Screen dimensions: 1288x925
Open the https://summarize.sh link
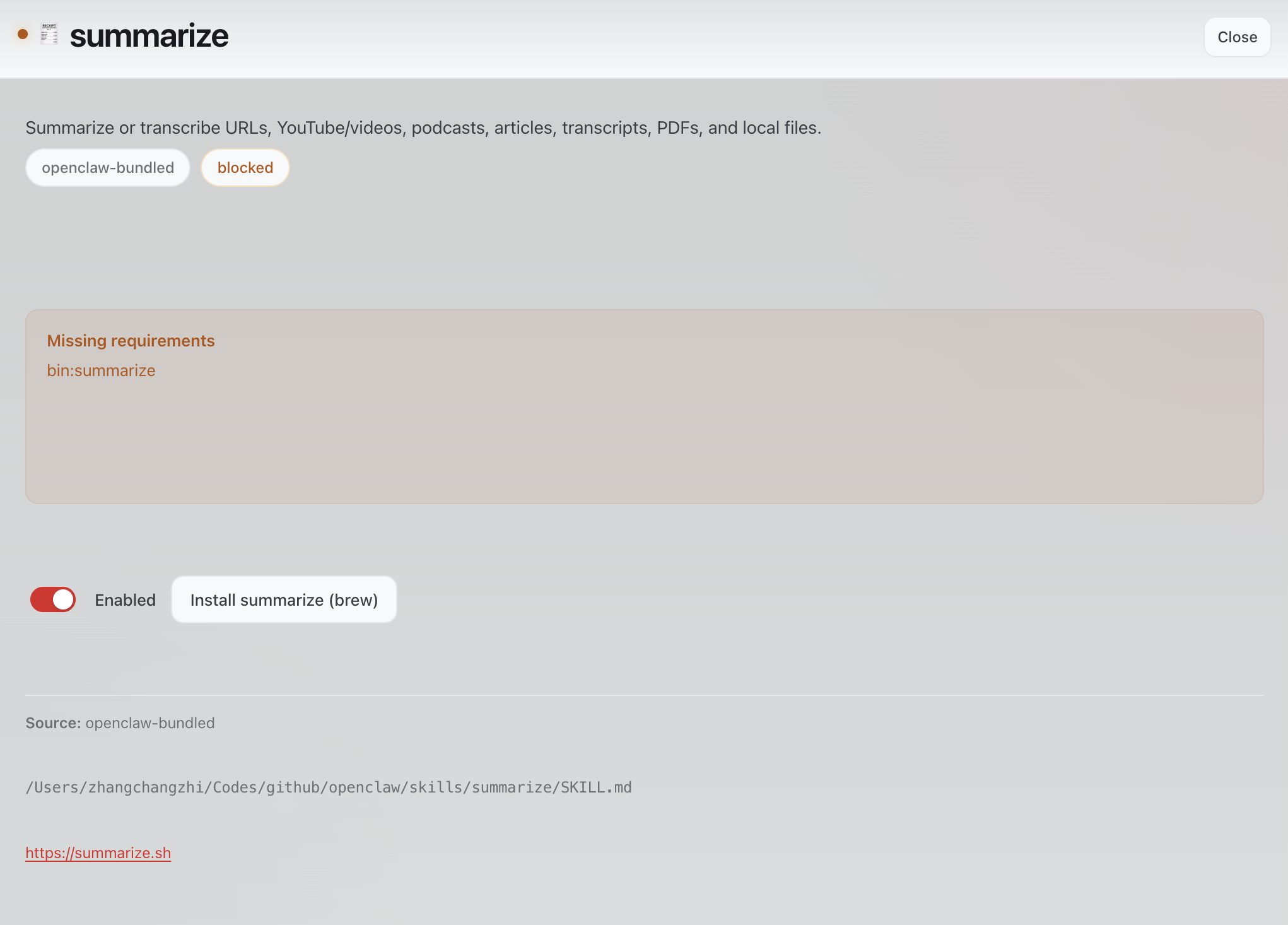98,853
